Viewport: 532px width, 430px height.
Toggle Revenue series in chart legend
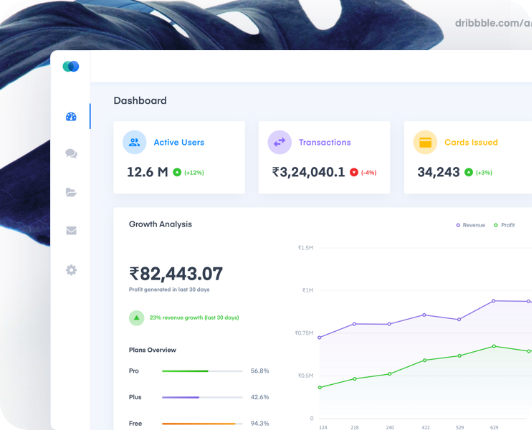point(470,225)
